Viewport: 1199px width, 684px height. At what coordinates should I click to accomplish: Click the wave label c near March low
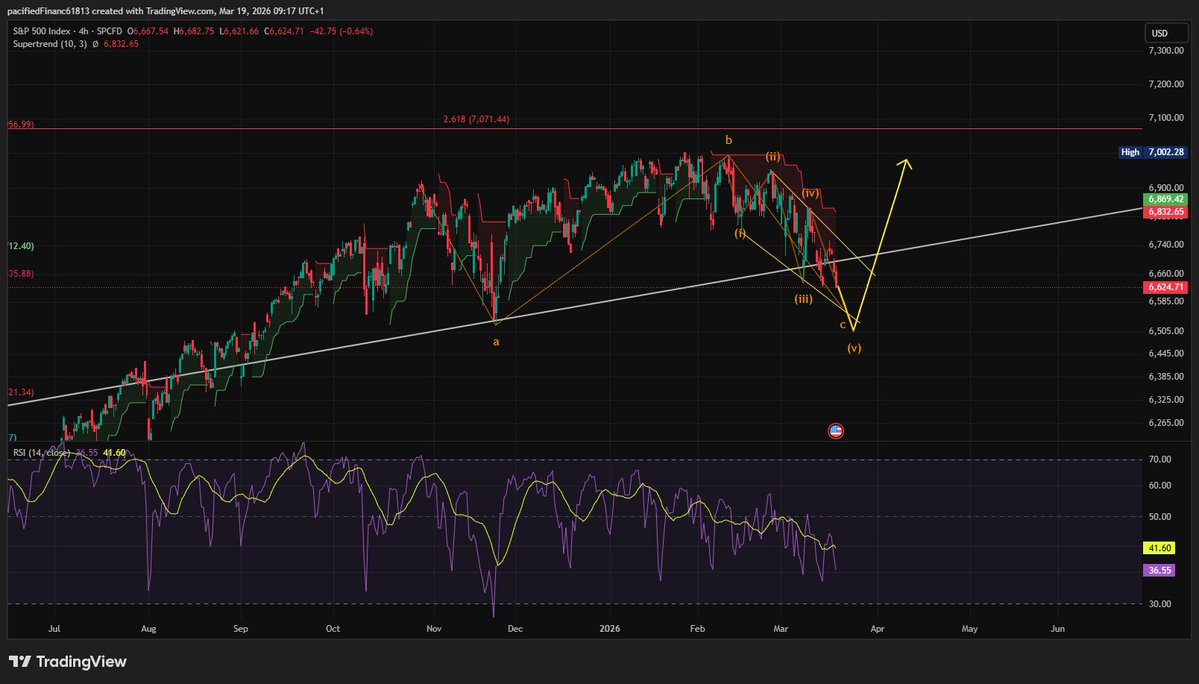click(x=843, y=325)
